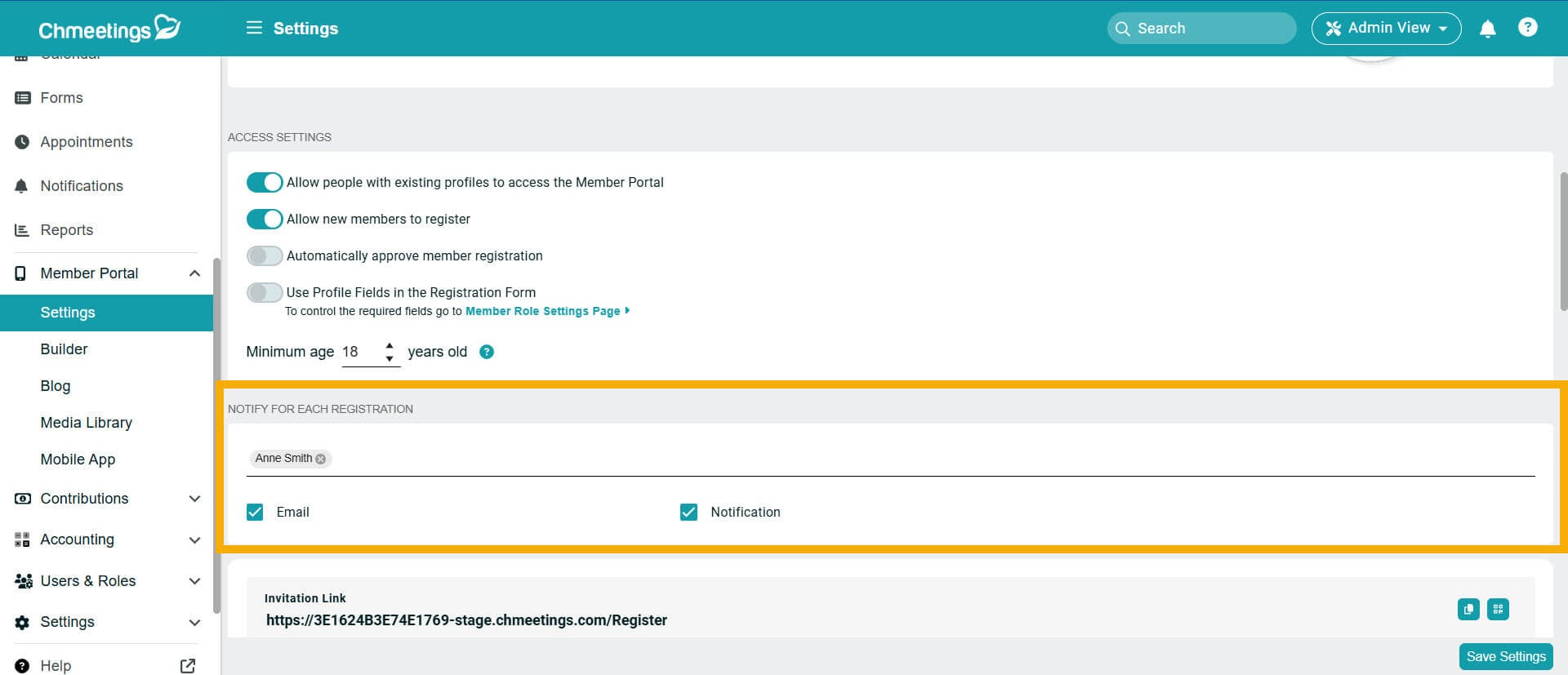Expand the Contributions section
Image resolution: width=1568 pixels, height=675 pixels.
194,499
